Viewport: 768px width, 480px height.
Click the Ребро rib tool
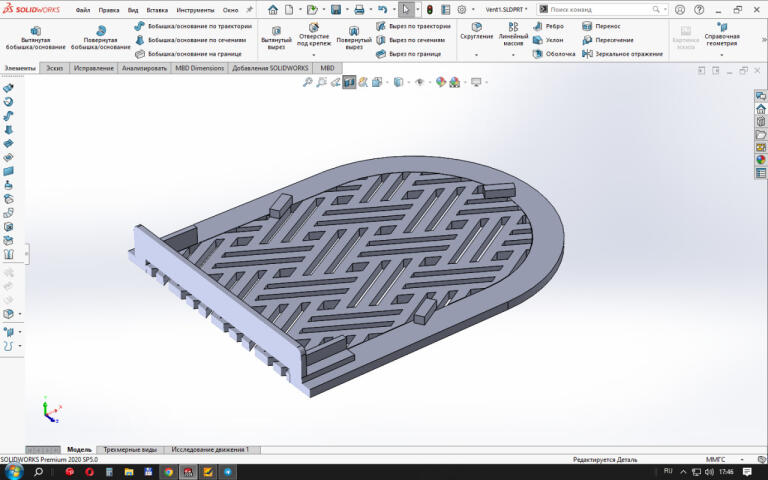point(549,26)
